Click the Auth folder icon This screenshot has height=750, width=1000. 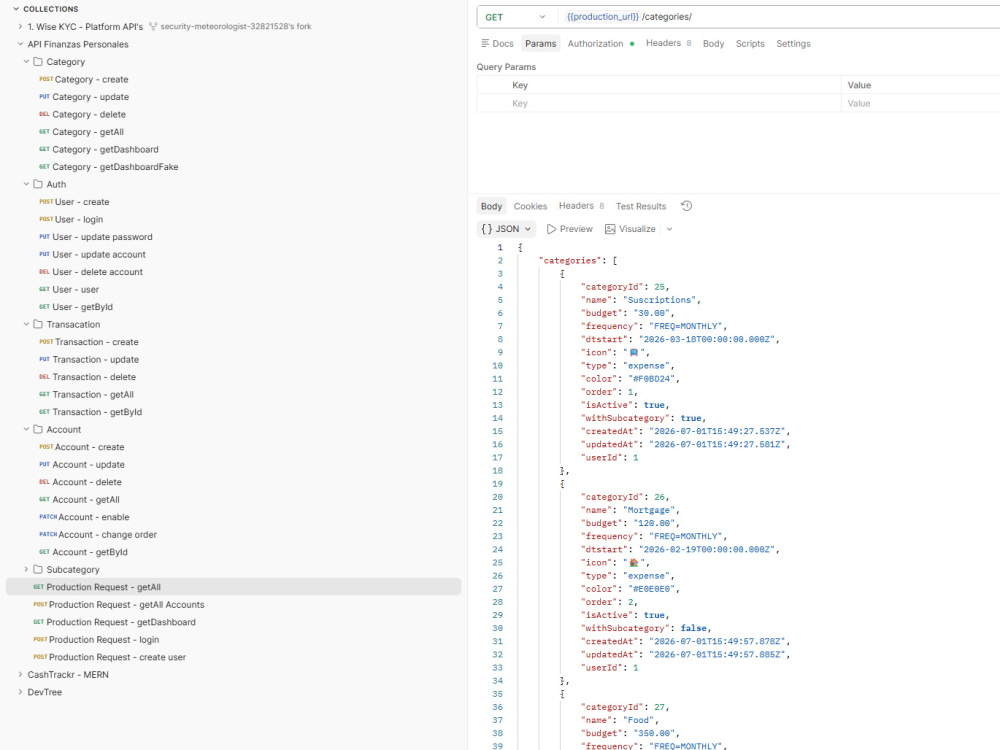click(x=38, y=184)
